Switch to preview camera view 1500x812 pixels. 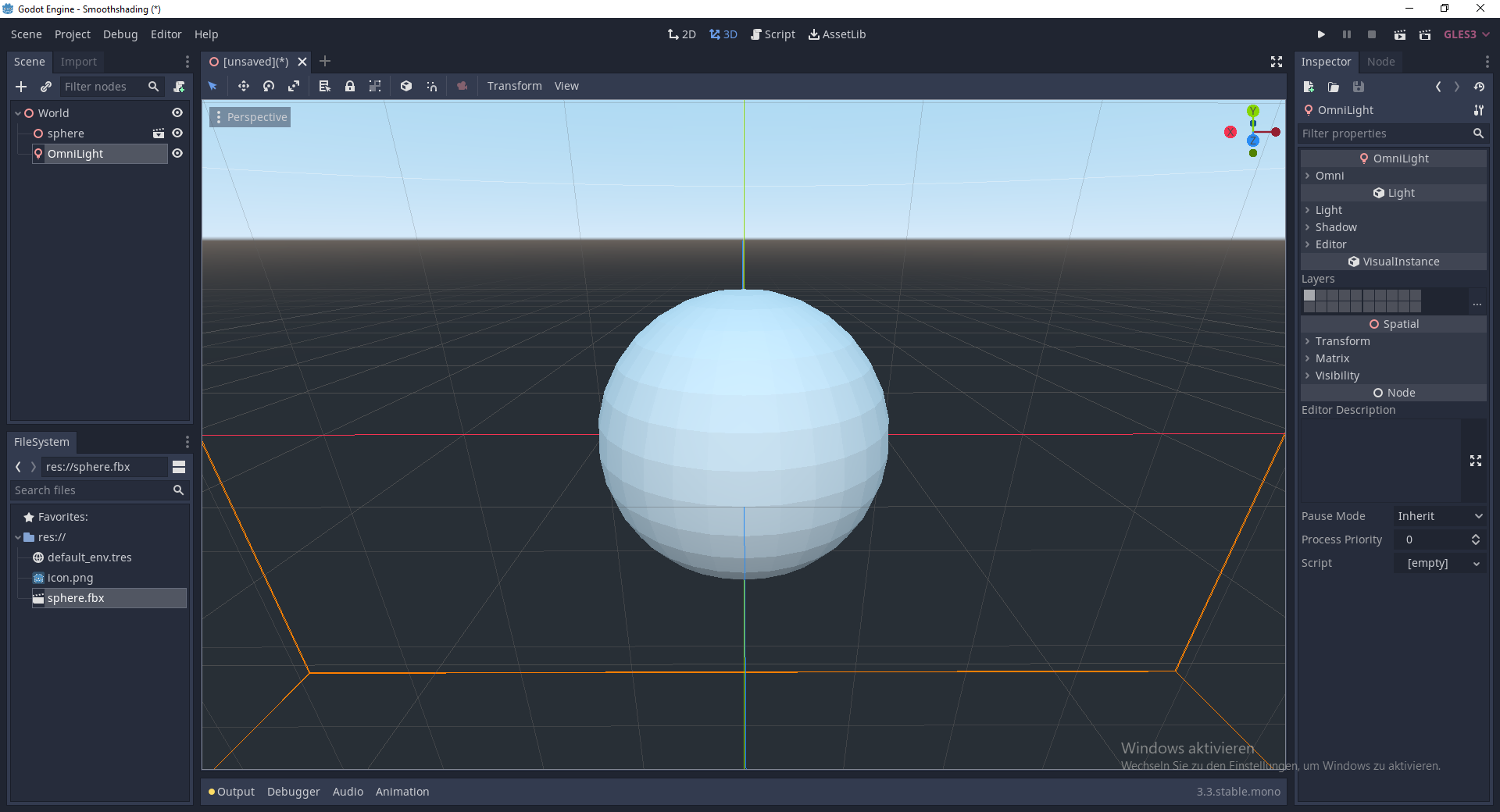click(462, 86)
